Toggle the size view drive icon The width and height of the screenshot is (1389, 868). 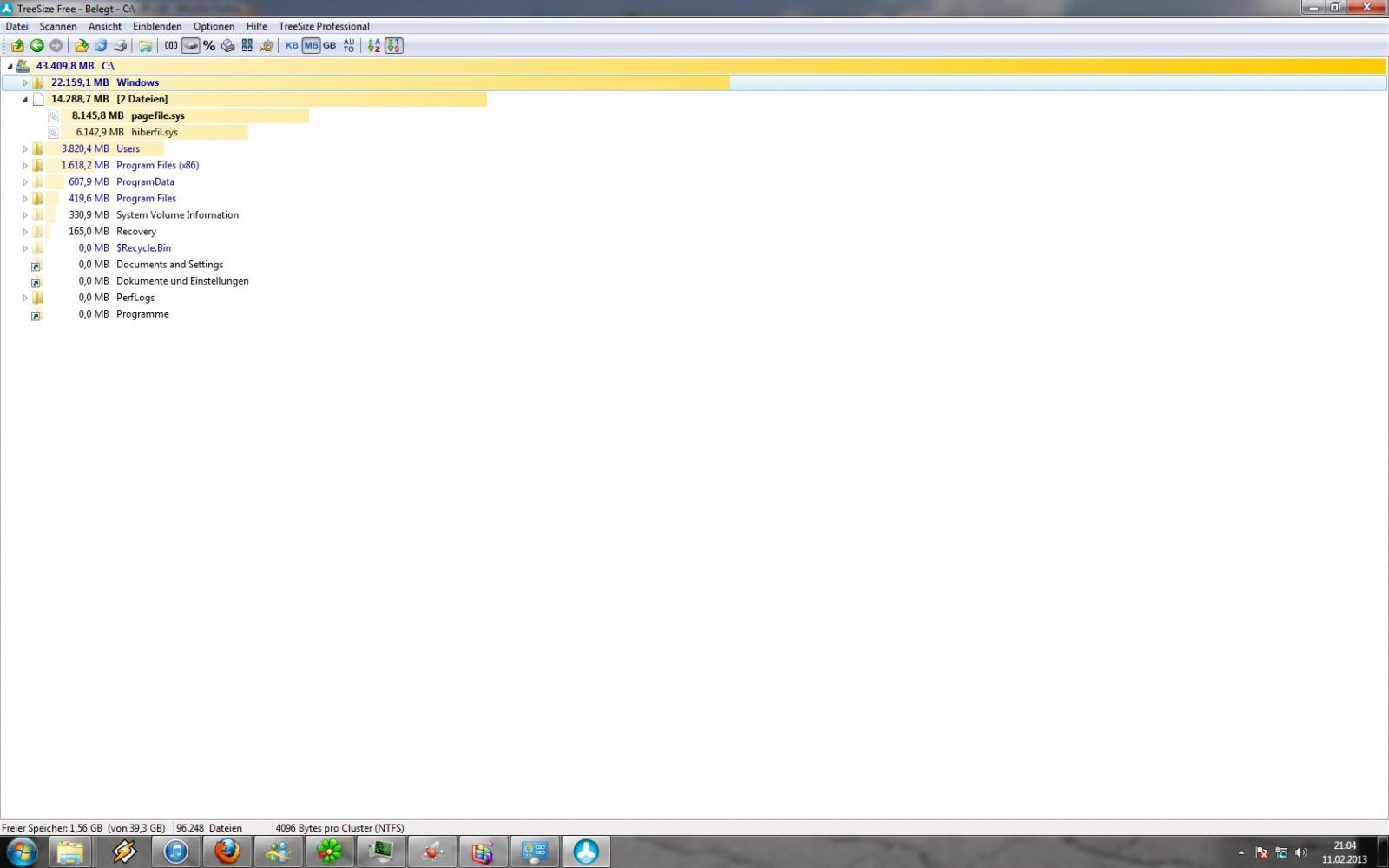pos(190,46)
